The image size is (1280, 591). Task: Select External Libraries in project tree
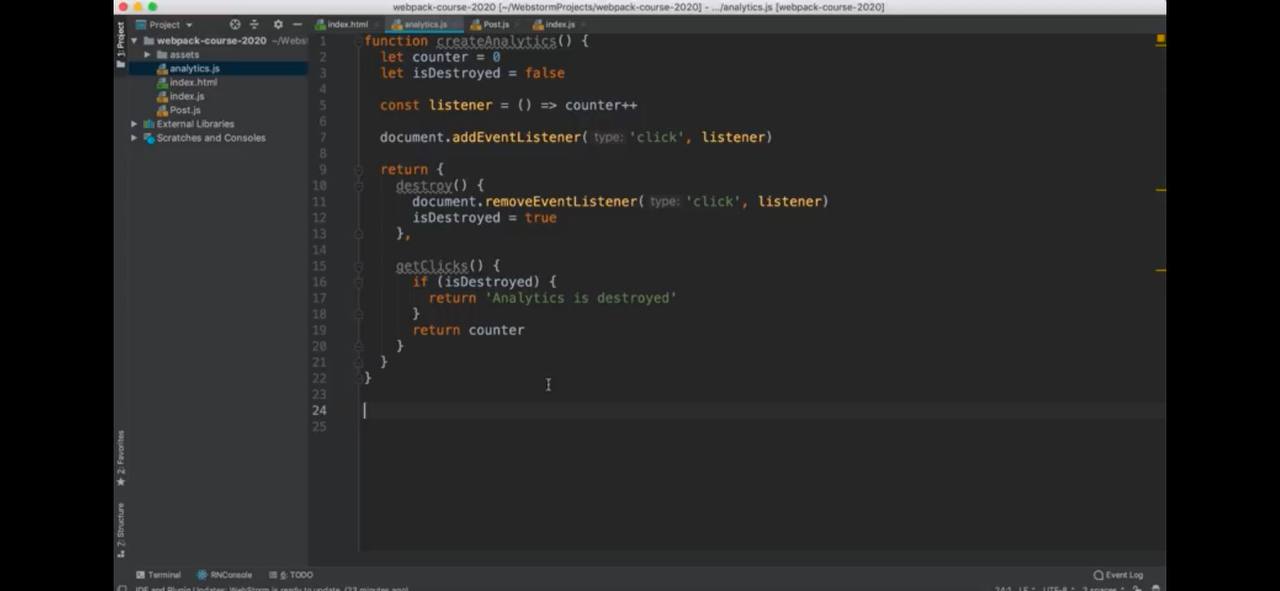coord(188,124)
